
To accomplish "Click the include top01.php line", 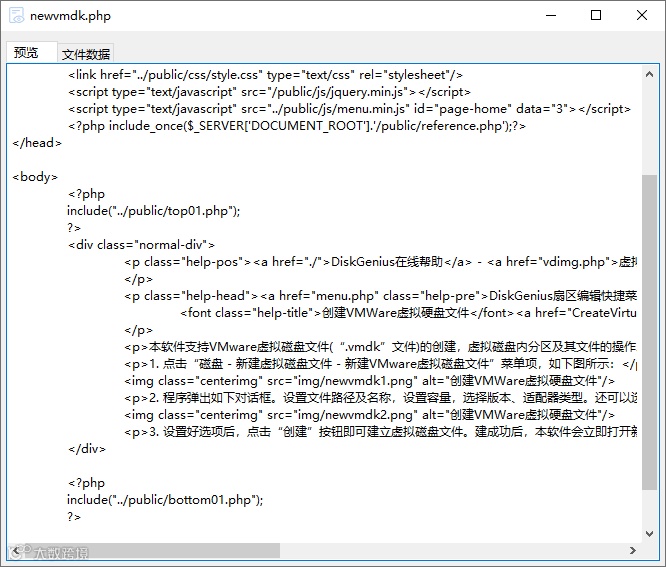I will click(154, 211).
